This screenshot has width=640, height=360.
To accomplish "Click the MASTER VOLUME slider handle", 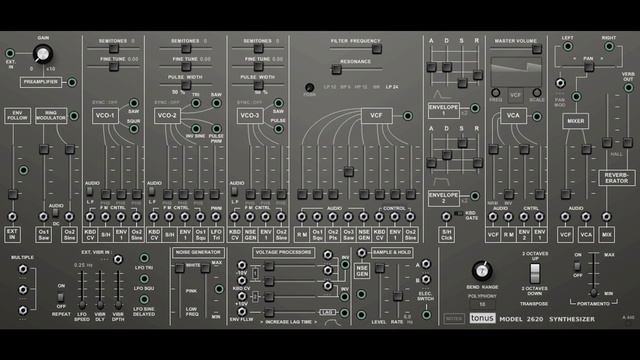I will coord(537,49).
